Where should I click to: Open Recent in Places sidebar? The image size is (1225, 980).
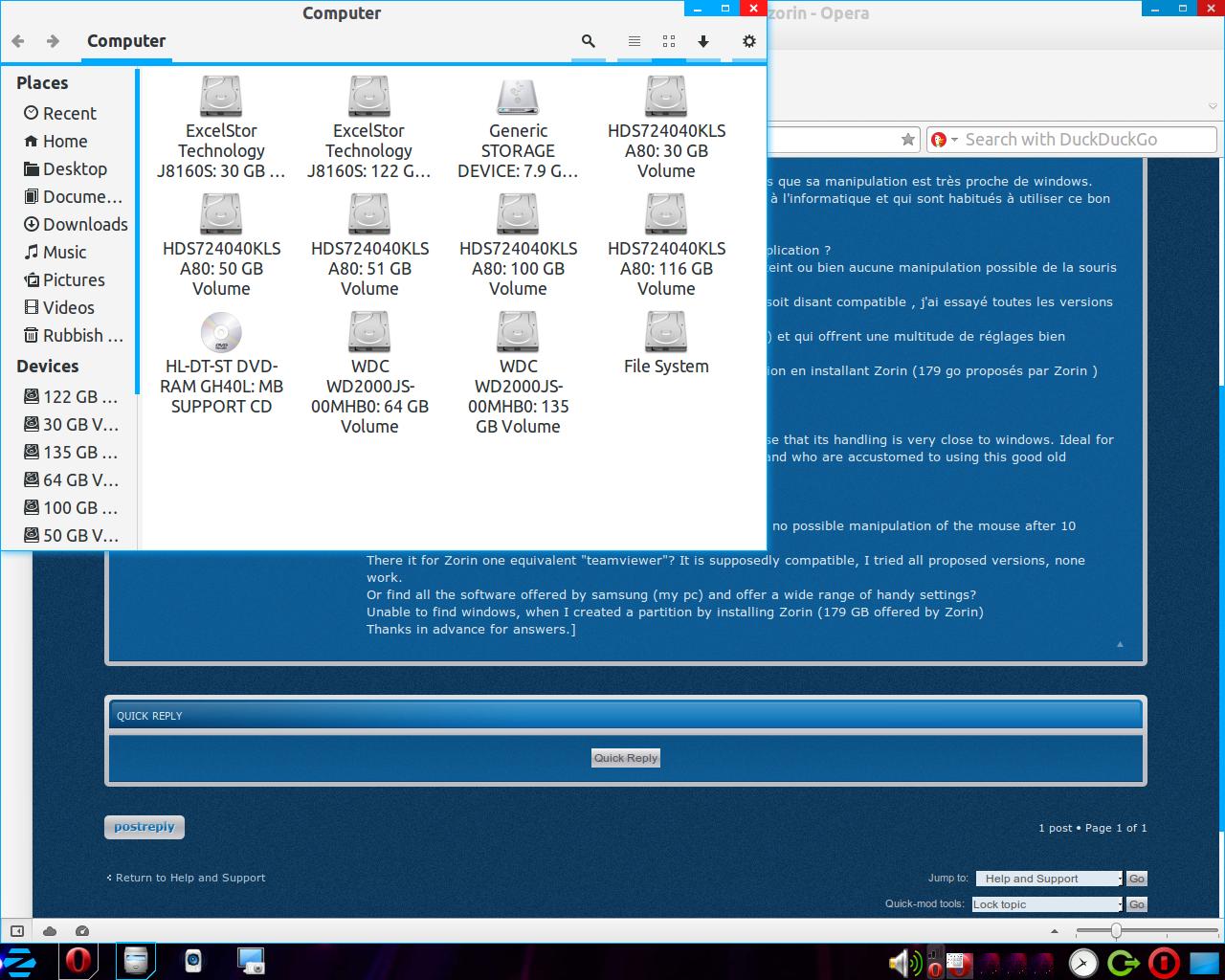coord(69,113)
